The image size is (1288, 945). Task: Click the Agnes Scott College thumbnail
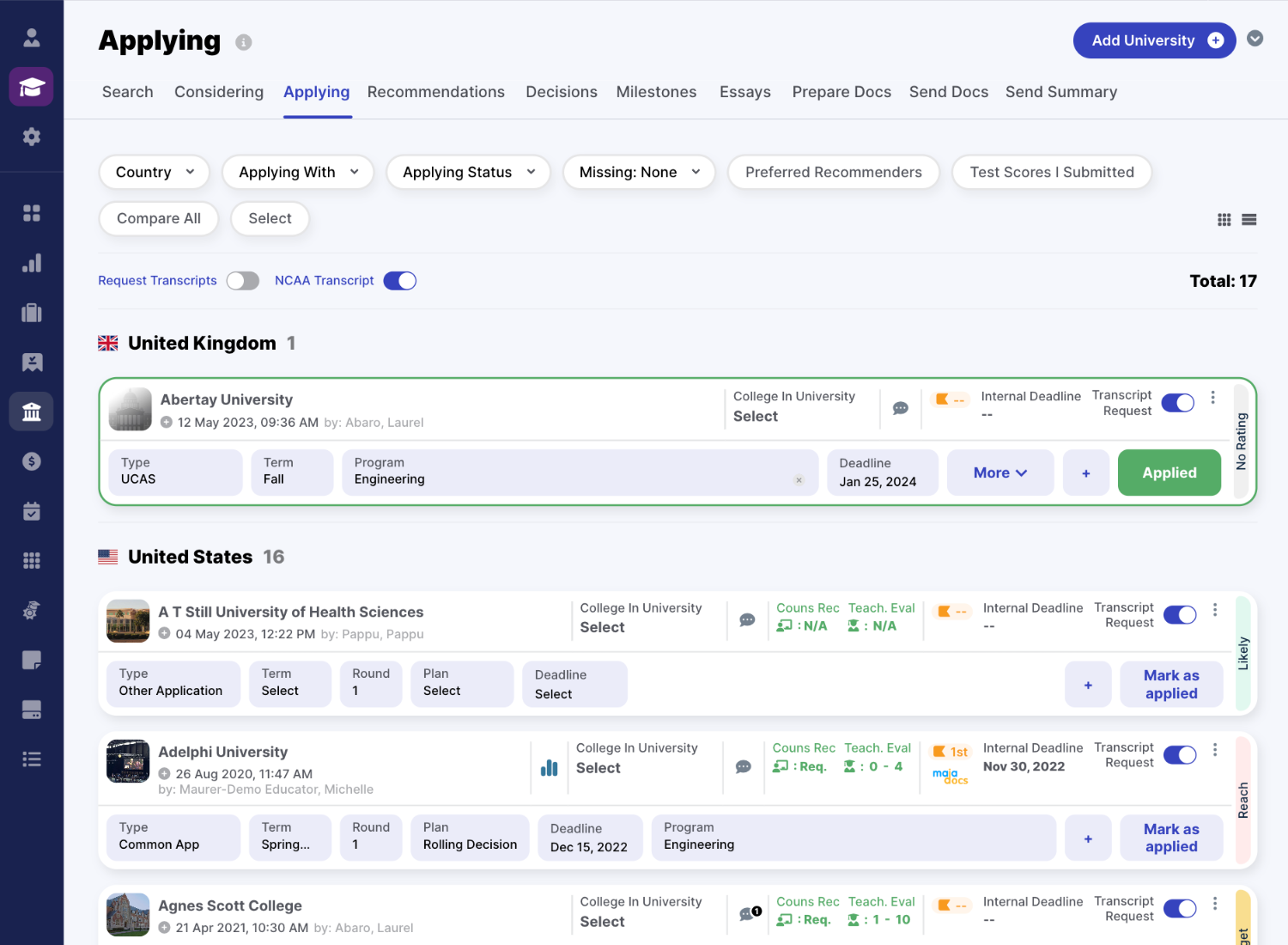point(128,914)
